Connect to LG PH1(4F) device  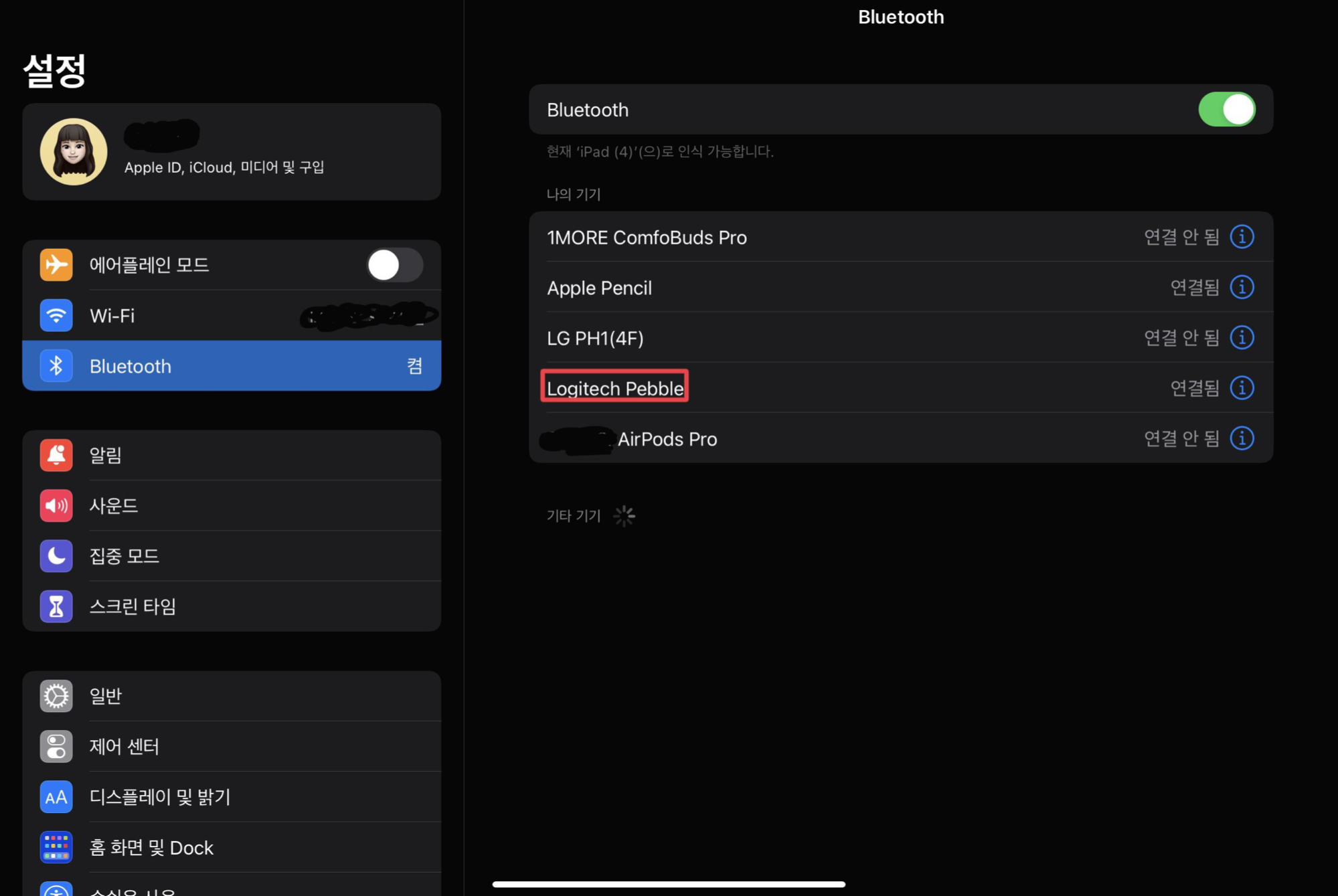click(x=901, y=337)
